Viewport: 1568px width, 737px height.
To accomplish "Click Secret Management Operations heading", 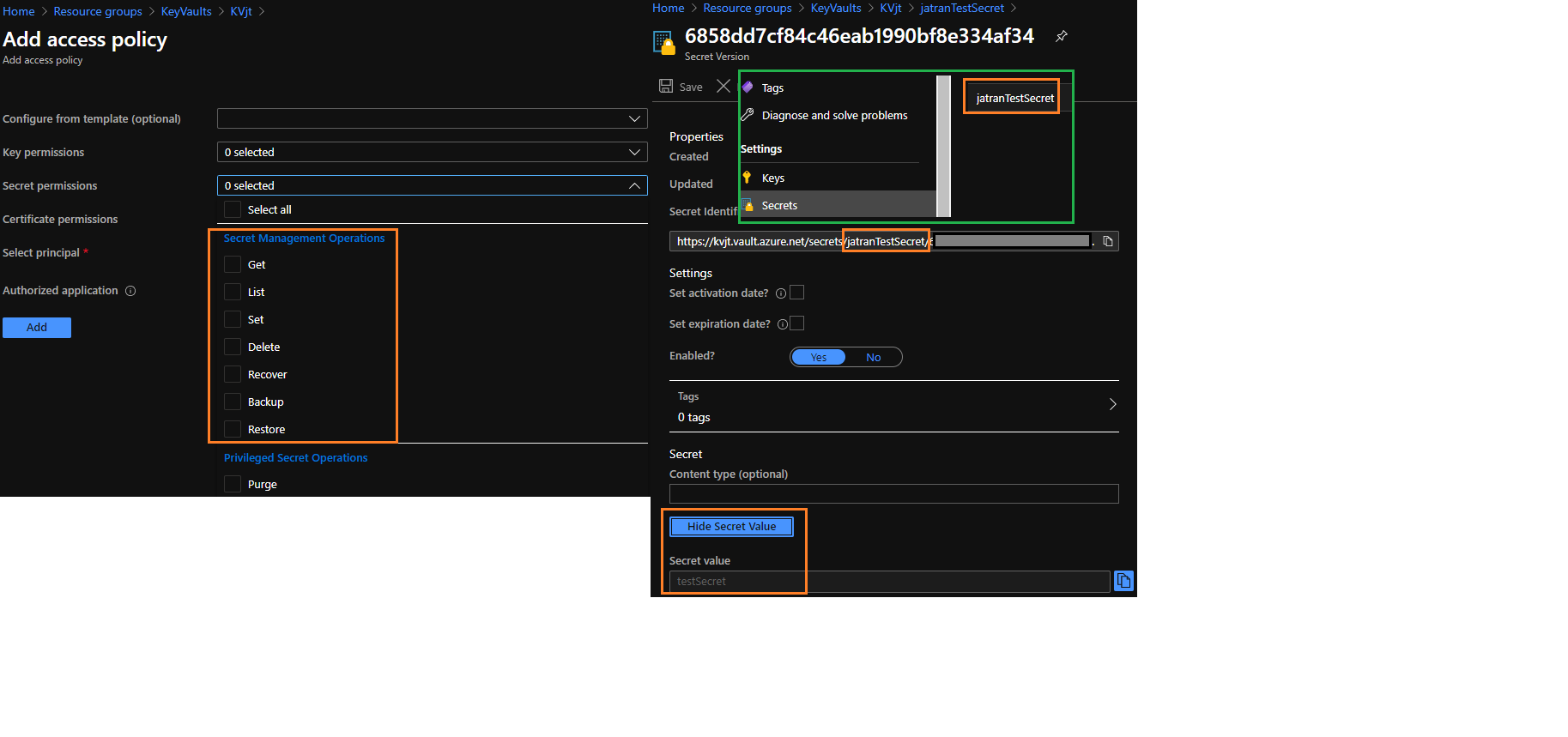I will [x=304, y=239].
